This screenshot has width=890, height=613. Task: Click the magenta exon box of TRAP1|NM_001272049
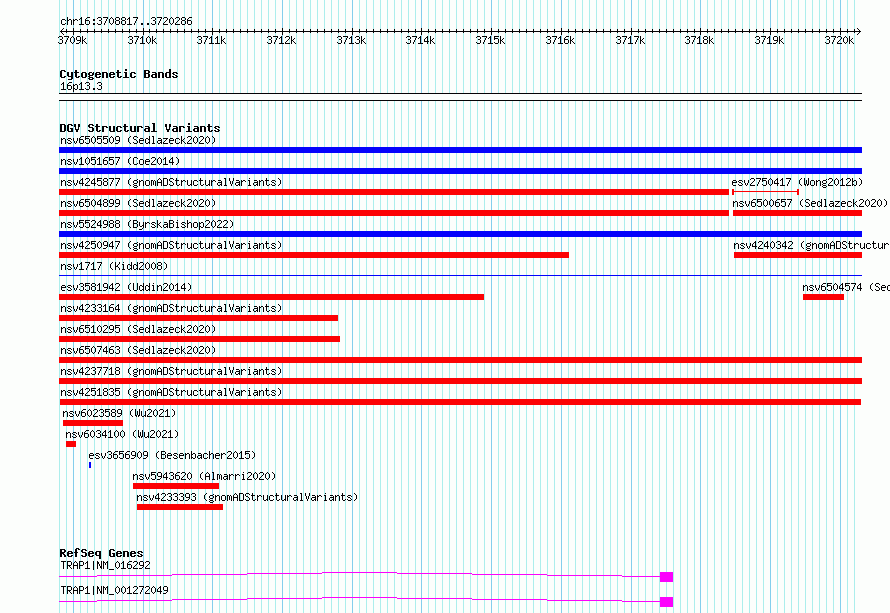(x=666, y=602)
